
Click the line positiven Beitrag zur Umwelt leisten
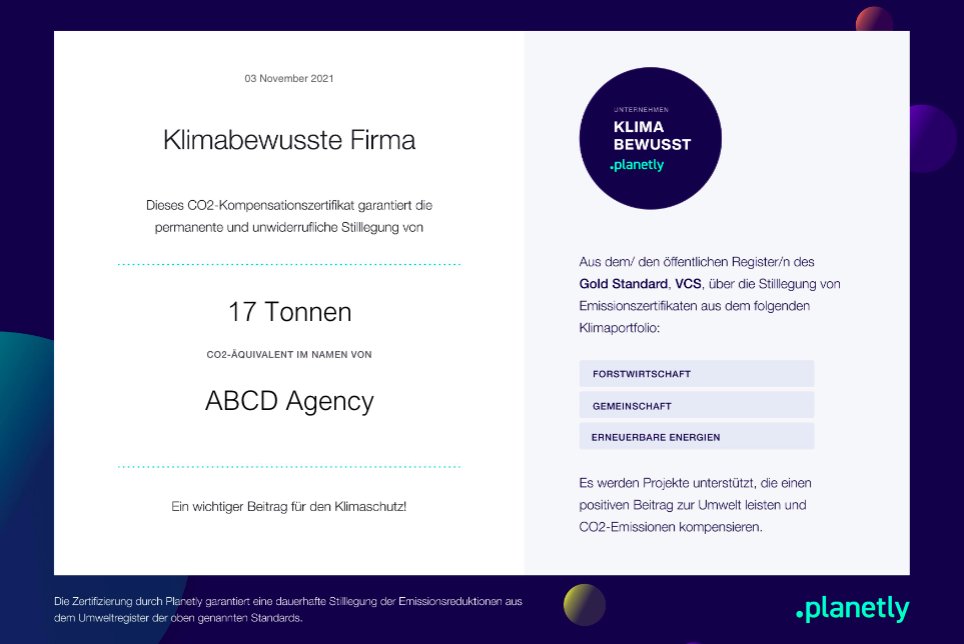tap(692, 505)
